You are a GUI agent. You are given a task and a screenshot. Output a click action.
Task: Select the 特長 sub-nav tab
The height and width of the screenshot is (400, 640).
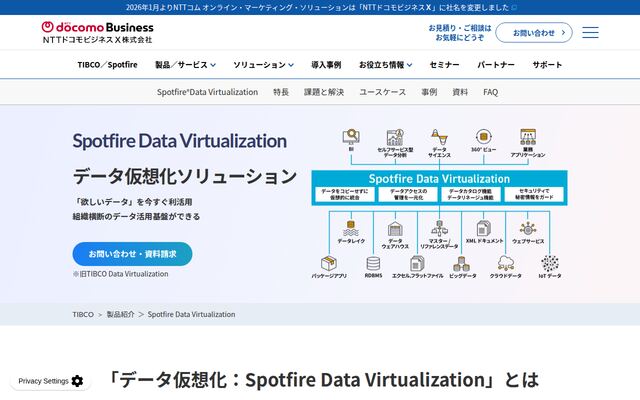tap(281, 92)
